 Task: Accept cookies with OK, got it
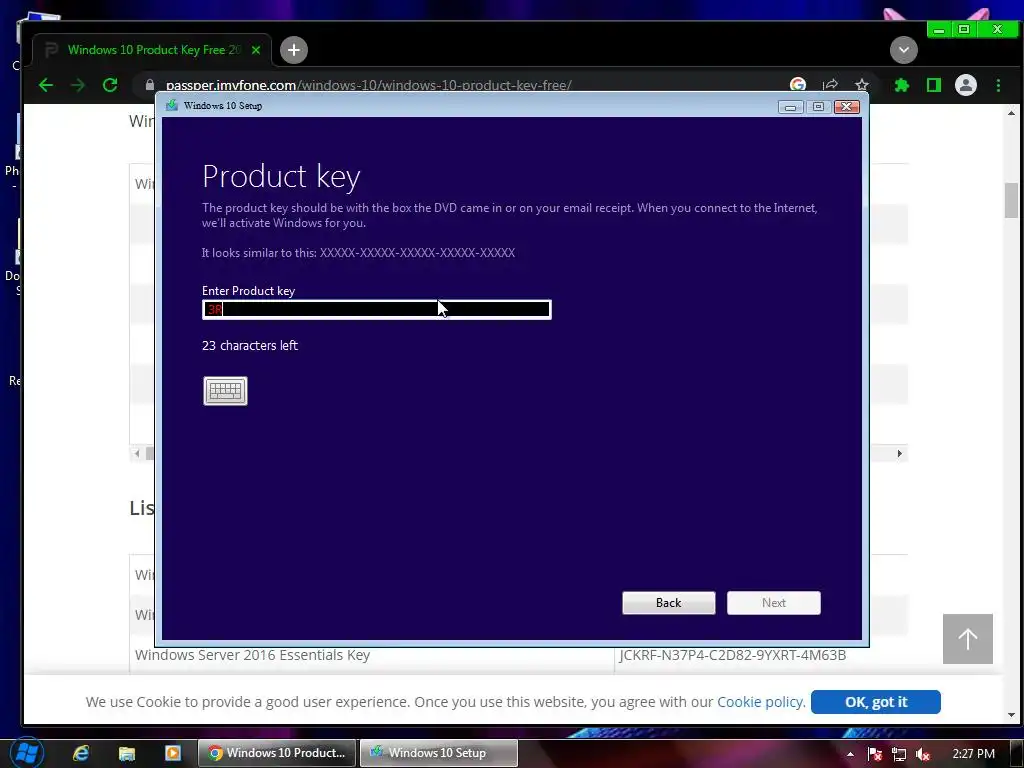876,702
